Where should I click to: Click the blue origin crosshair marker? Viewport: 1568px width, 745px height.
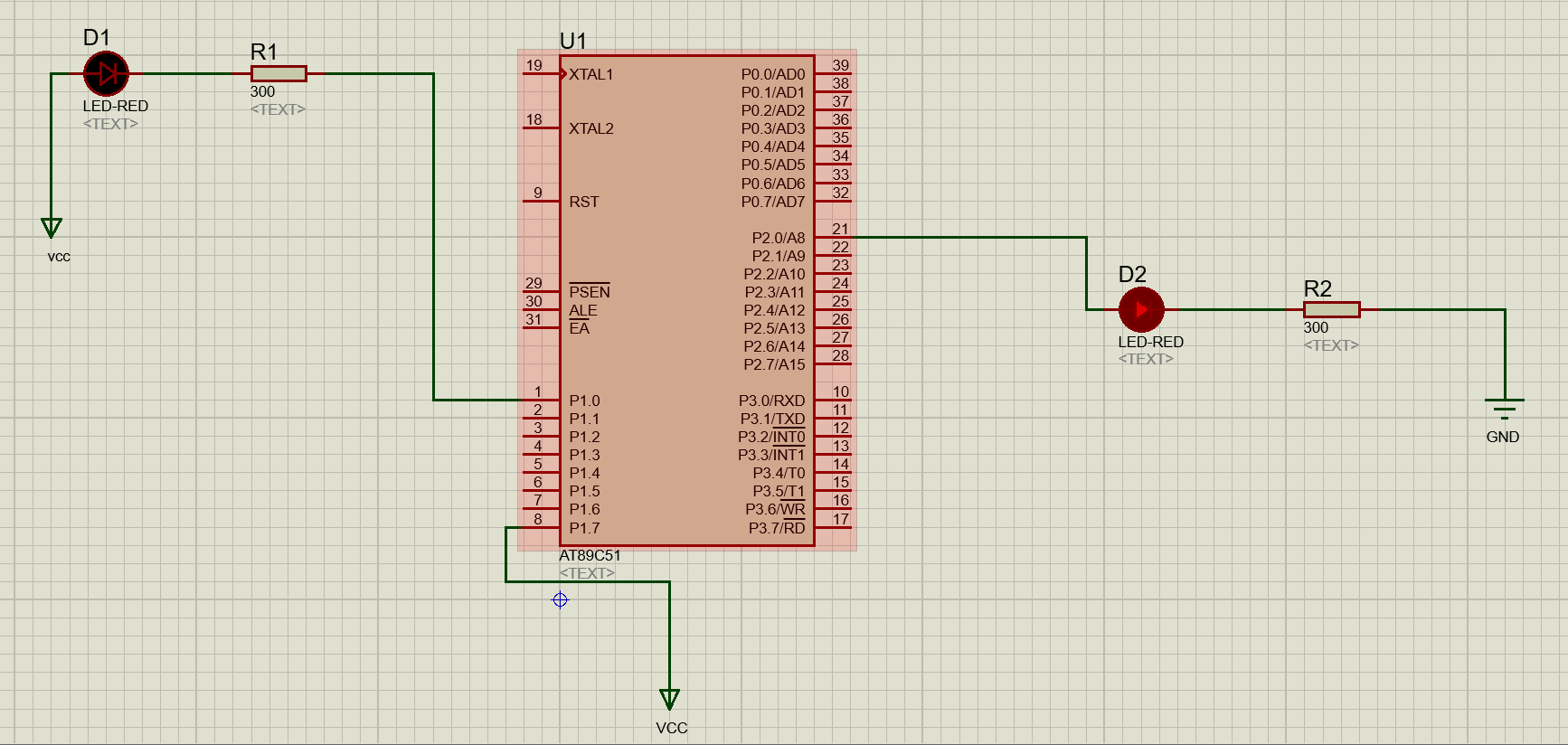coord(560,600)
